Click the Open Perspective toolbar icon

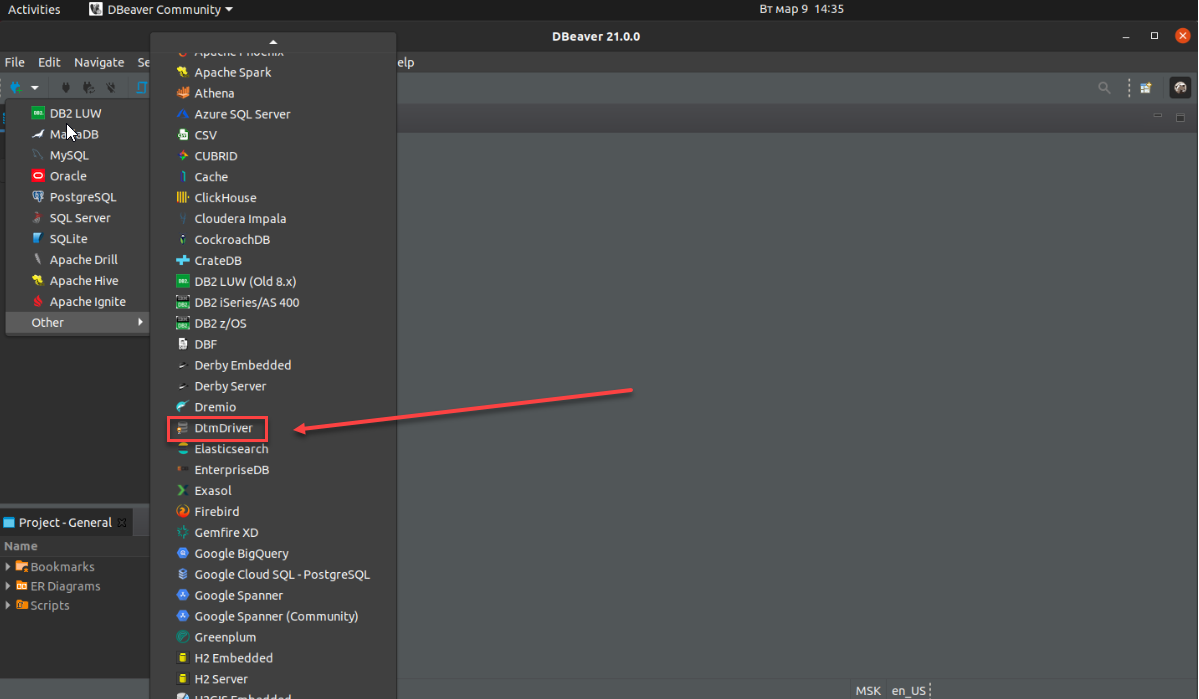[x=1146, y=88]
